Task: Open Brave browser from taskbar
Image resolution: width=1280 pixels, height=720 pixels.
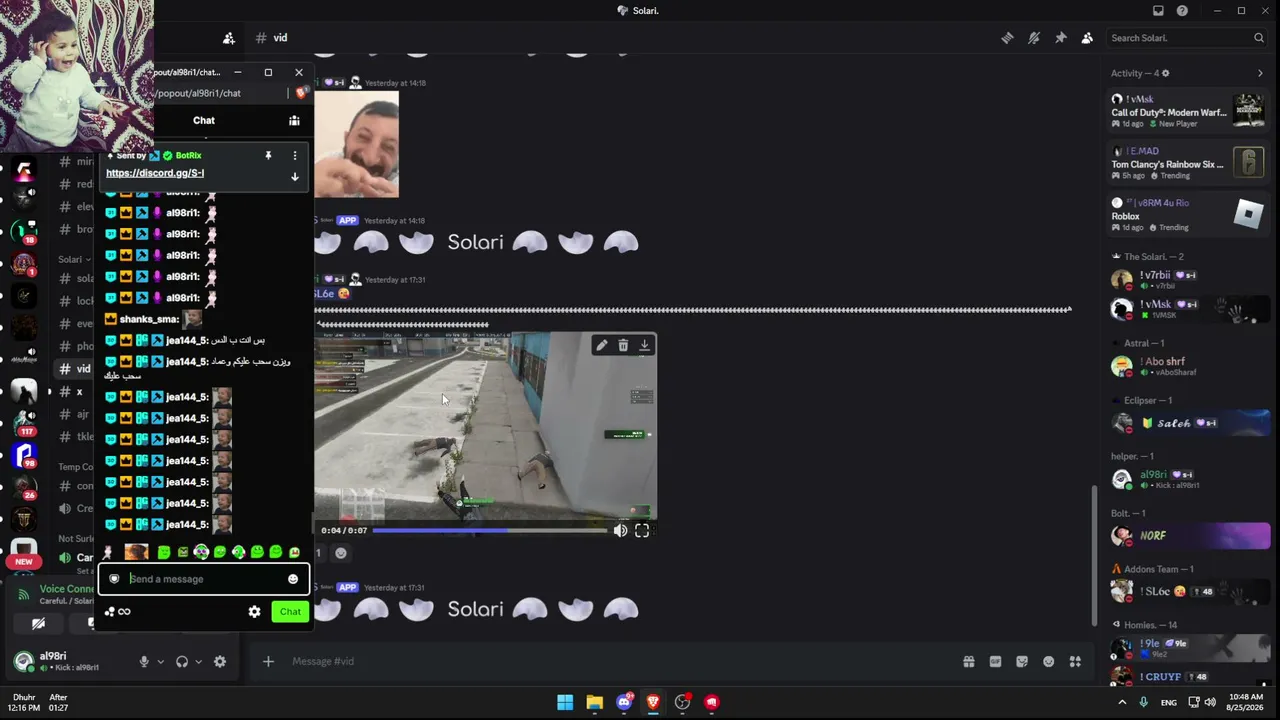Action: [653, 702]
